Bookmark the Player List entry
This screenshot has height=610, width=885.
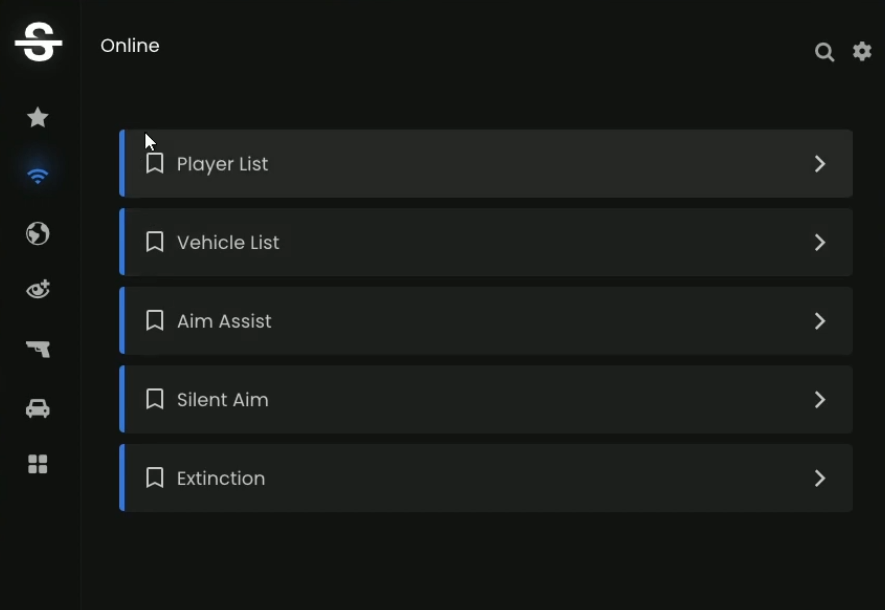(154, 163)
